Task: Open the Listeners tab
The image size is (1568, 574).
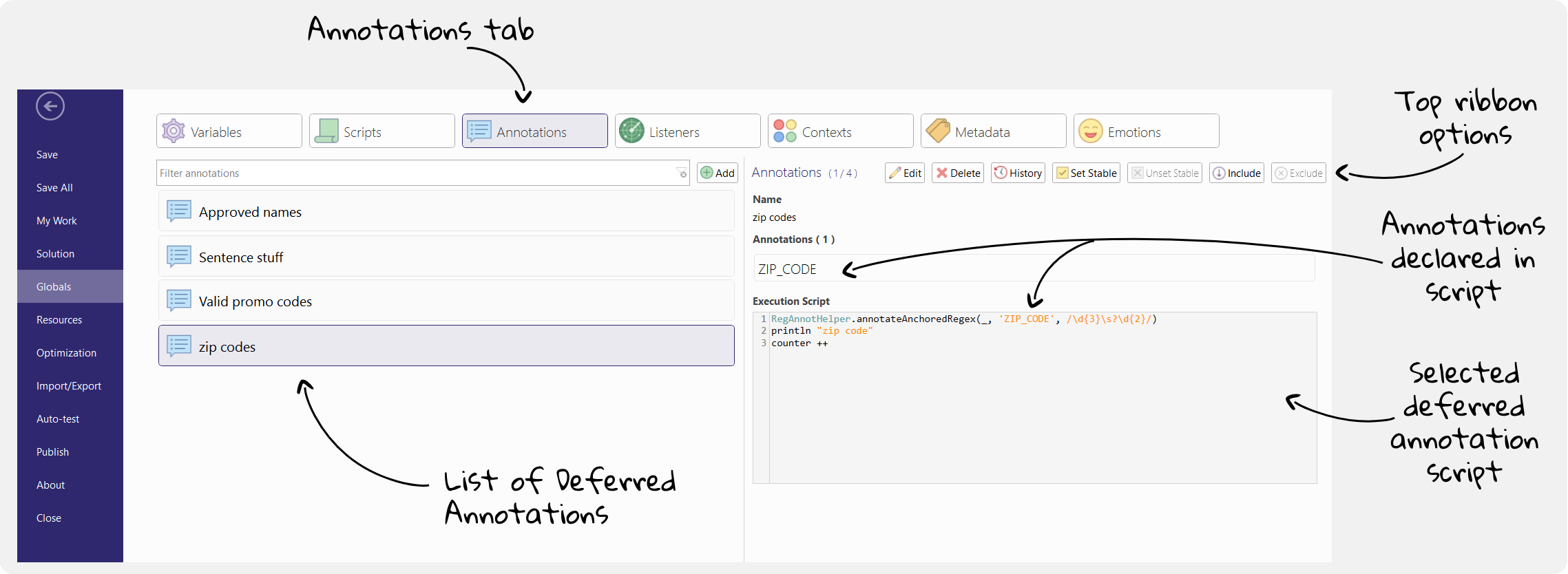Action: (x=688, y=131)
